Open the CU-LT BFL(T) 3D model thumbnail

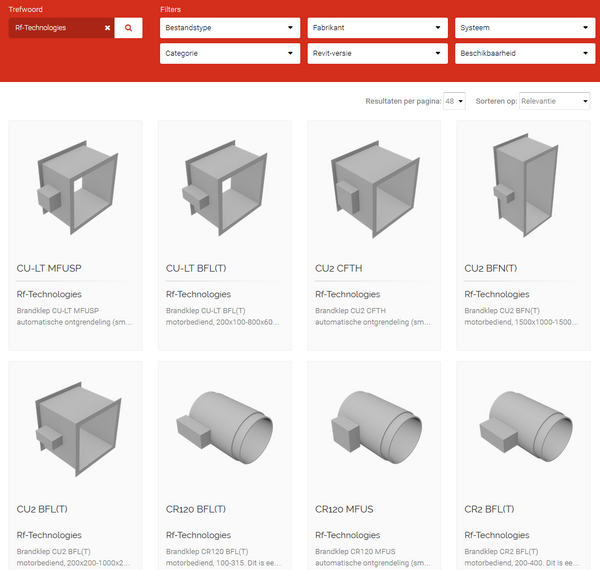pos(224,188)
